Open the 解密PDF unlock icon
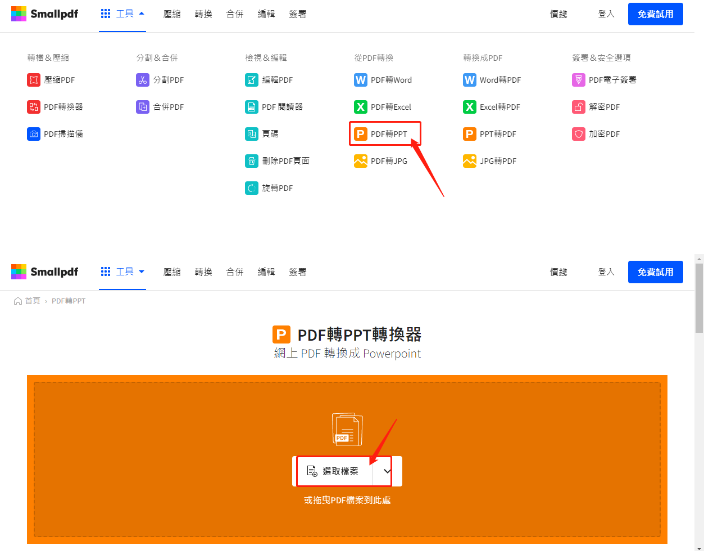 (x=578, y=107)
